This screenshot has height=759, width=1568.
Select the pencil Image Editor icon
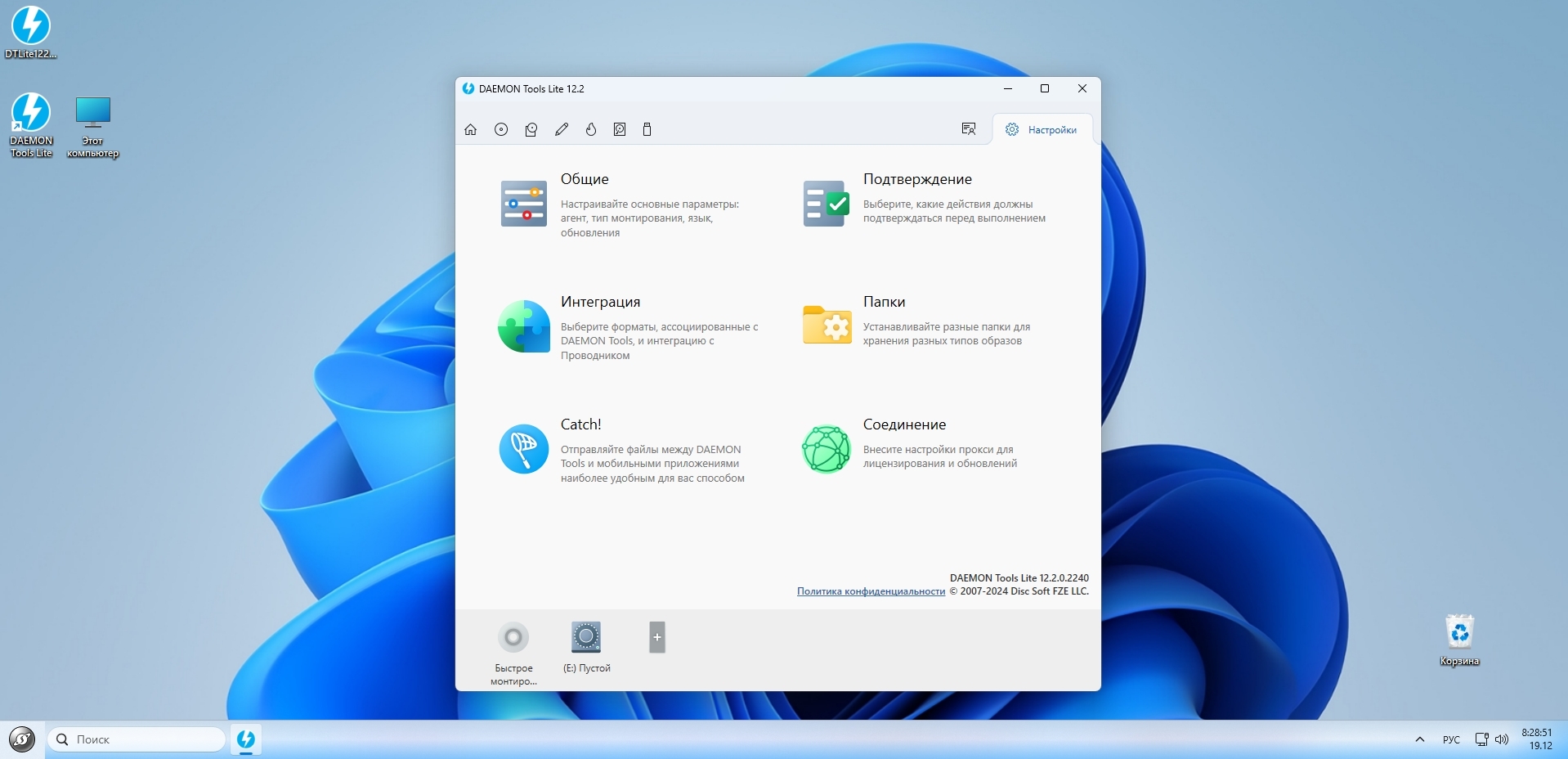(x=562, y=129)
